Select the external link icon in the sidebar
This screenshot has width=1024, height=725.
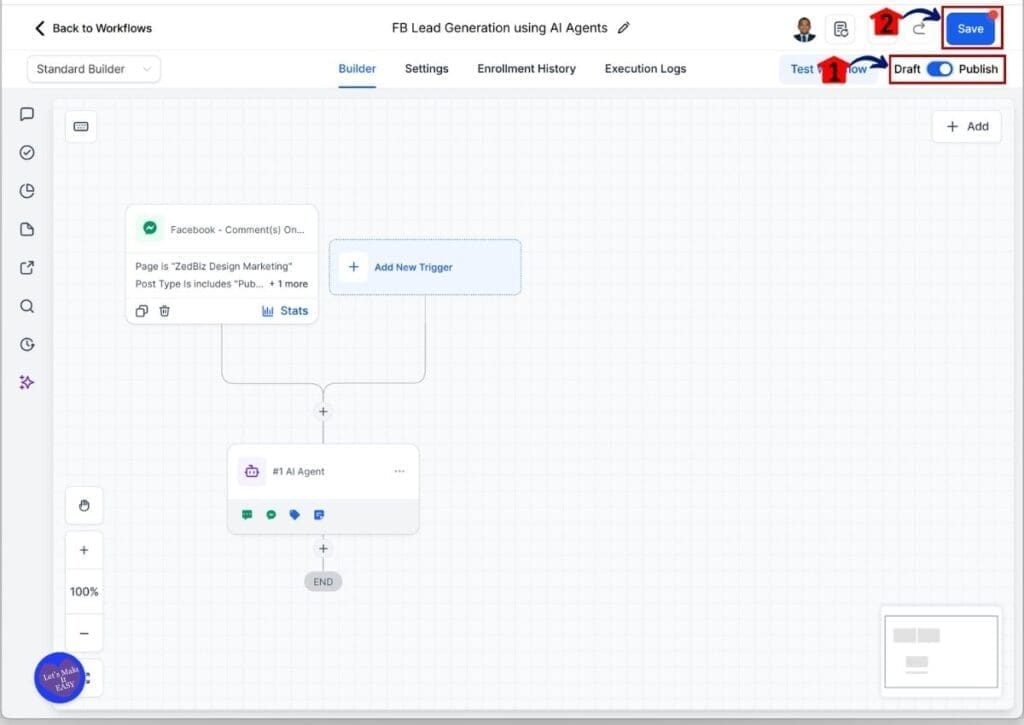[x=26, y=268]
